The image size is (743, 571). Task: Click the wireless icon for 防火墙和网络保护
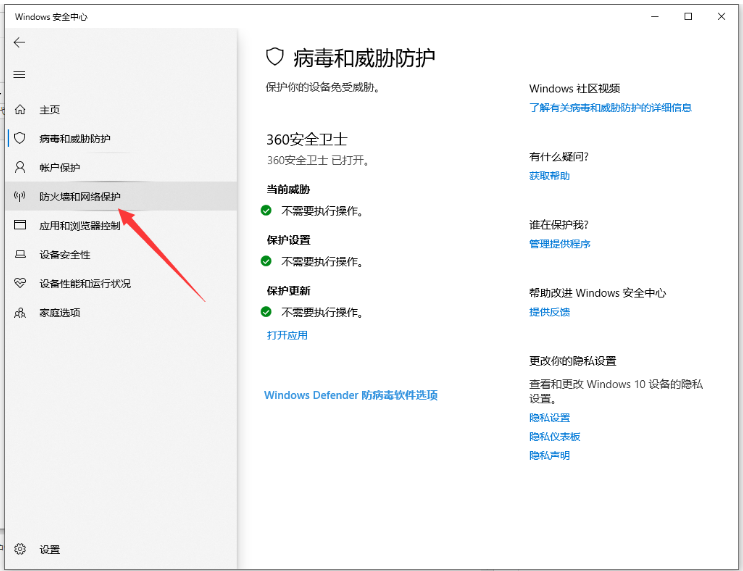click(20, 196)
